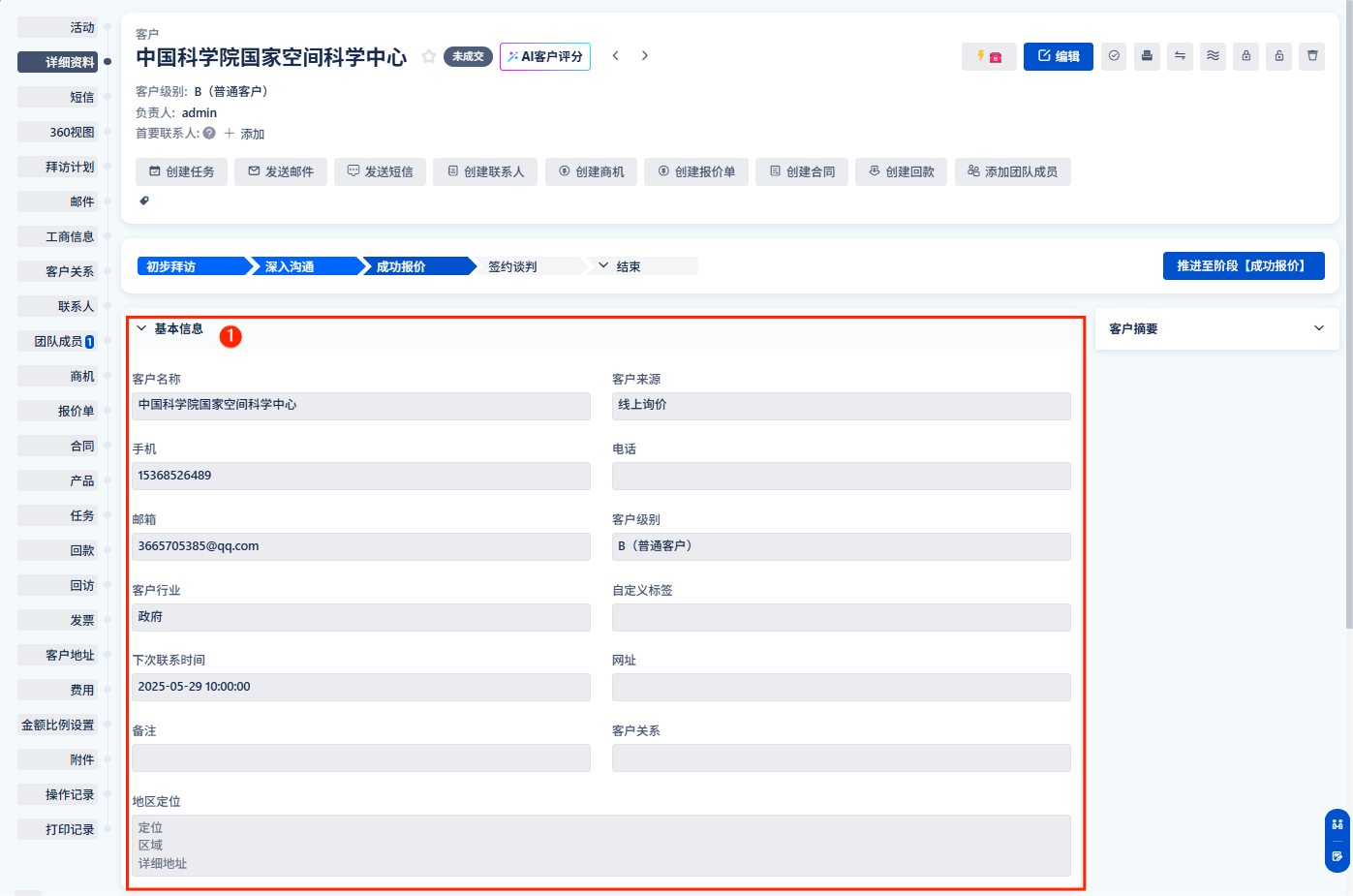Open 拜访计划 in left sidebar
Image resolution: width=1353 pixels, height=896 pixels.
pos(57,167)
